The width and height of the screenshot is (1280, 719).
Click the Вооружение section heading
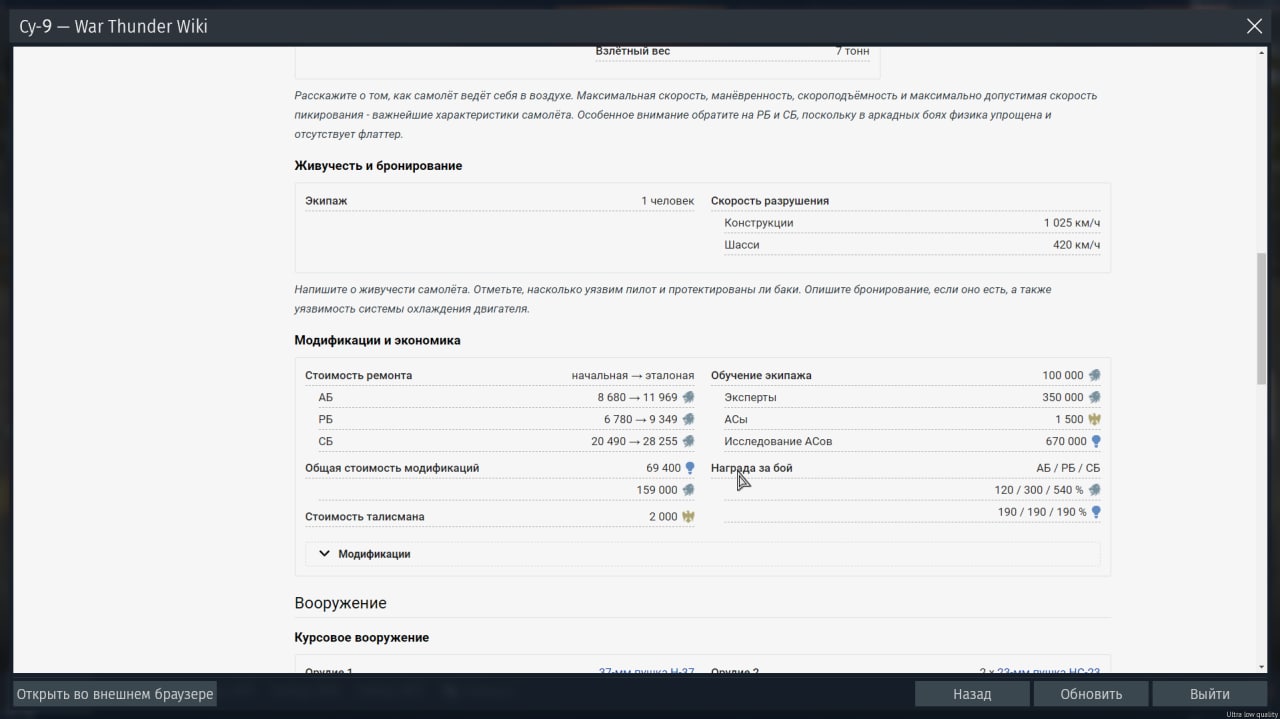tap(340, 603)
